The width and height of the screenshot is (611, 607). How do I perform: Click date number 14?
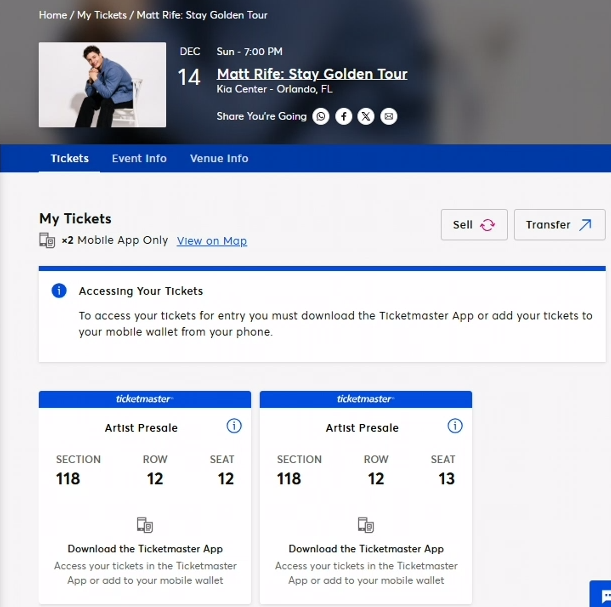(189, 77)
